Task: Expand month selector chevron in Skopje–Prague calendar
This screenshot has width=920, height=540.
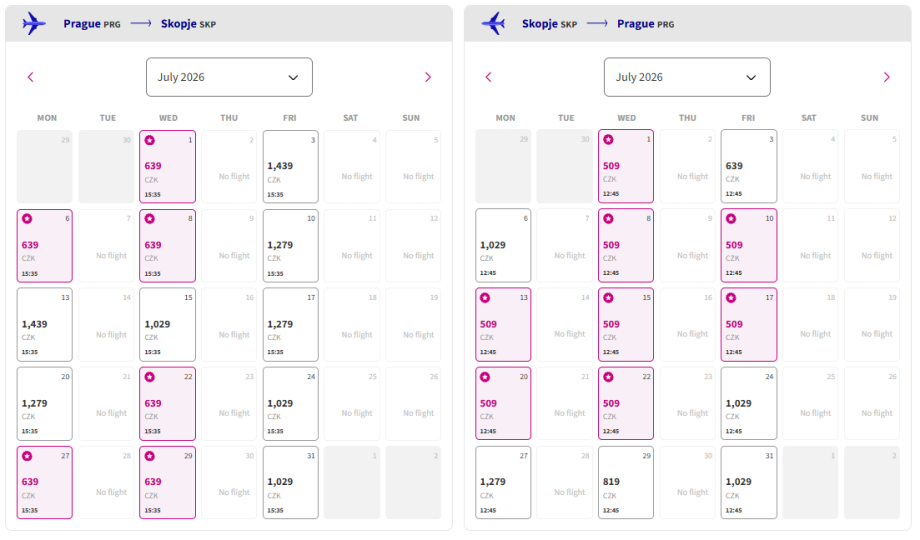Action: point(752,77)
